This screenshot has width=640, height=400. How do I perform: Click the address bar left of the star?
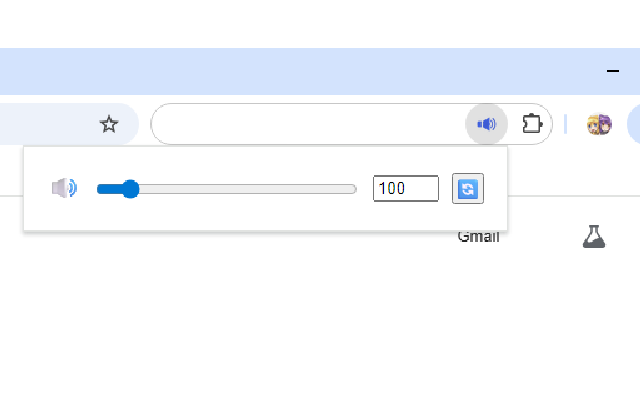click(x=45, y=124)
